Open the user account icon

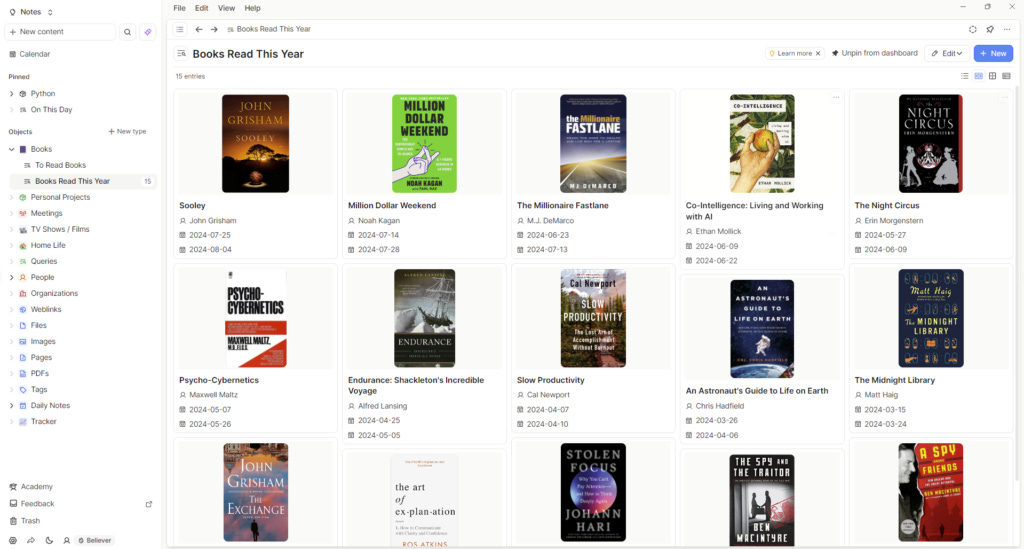[67, 541]
